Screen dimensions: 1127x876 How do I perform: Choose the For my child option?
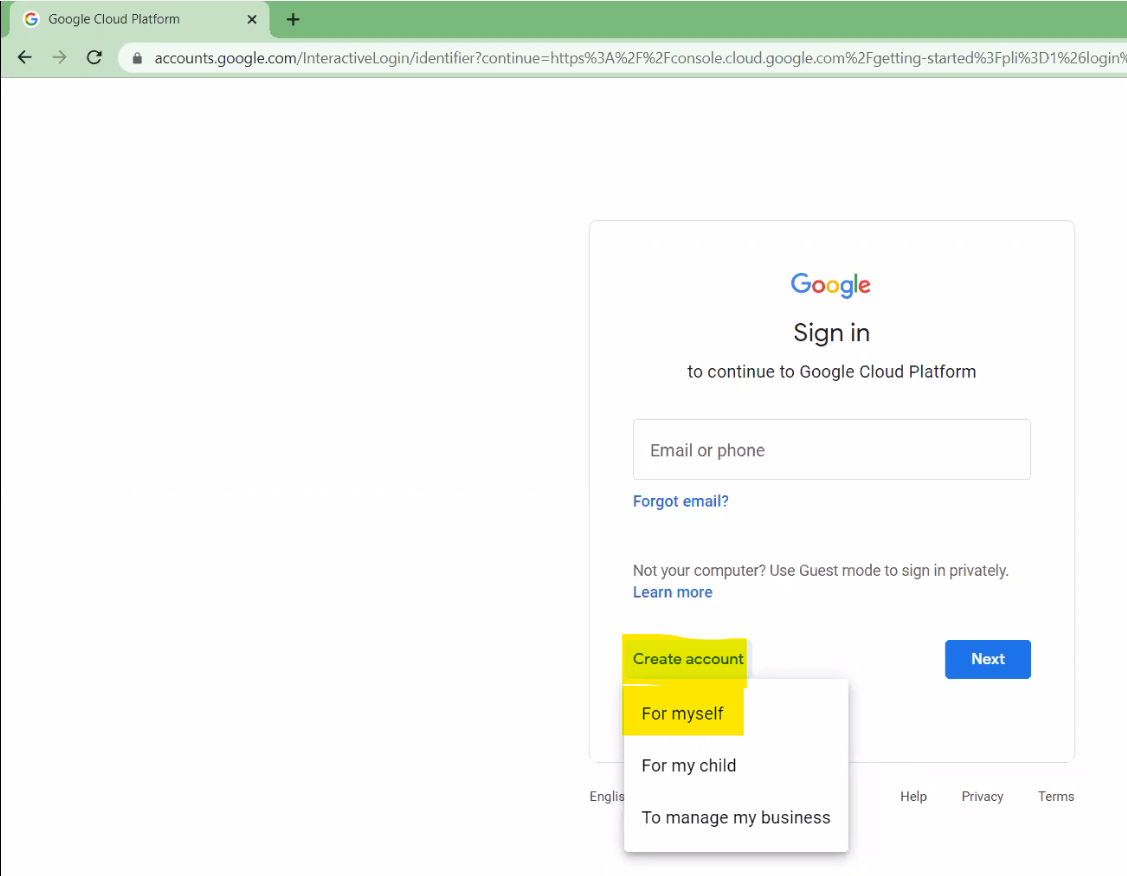[736, 765]
